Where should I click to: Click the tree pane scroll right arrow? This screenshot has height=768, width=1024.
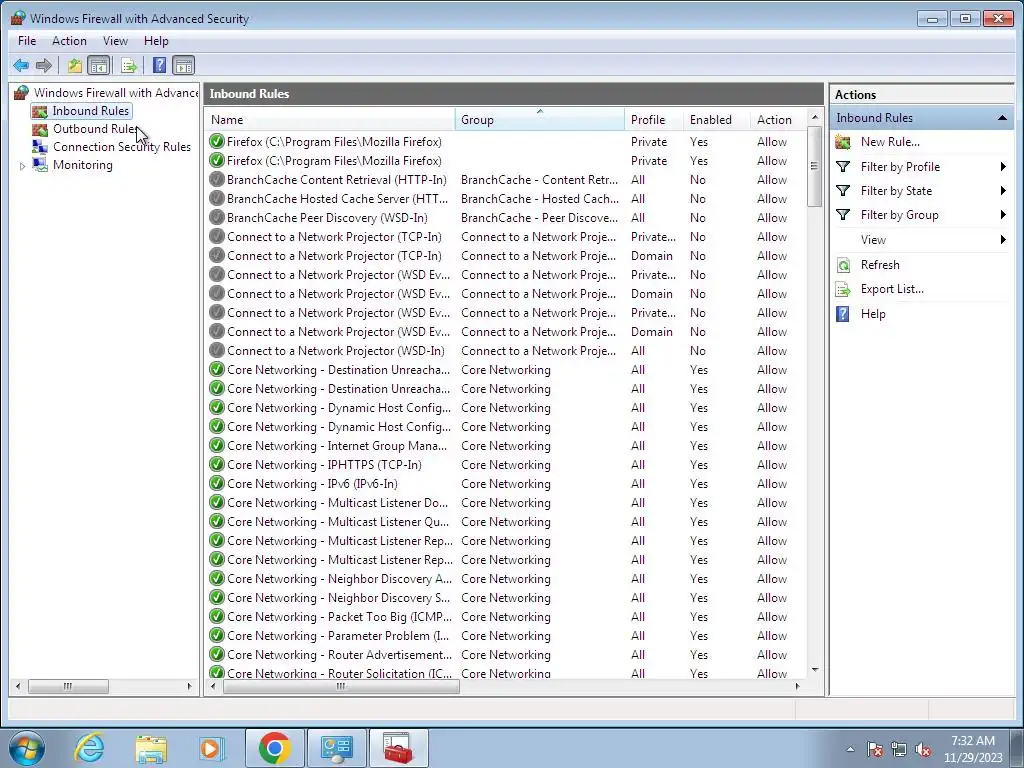click(x=189, y=686)
